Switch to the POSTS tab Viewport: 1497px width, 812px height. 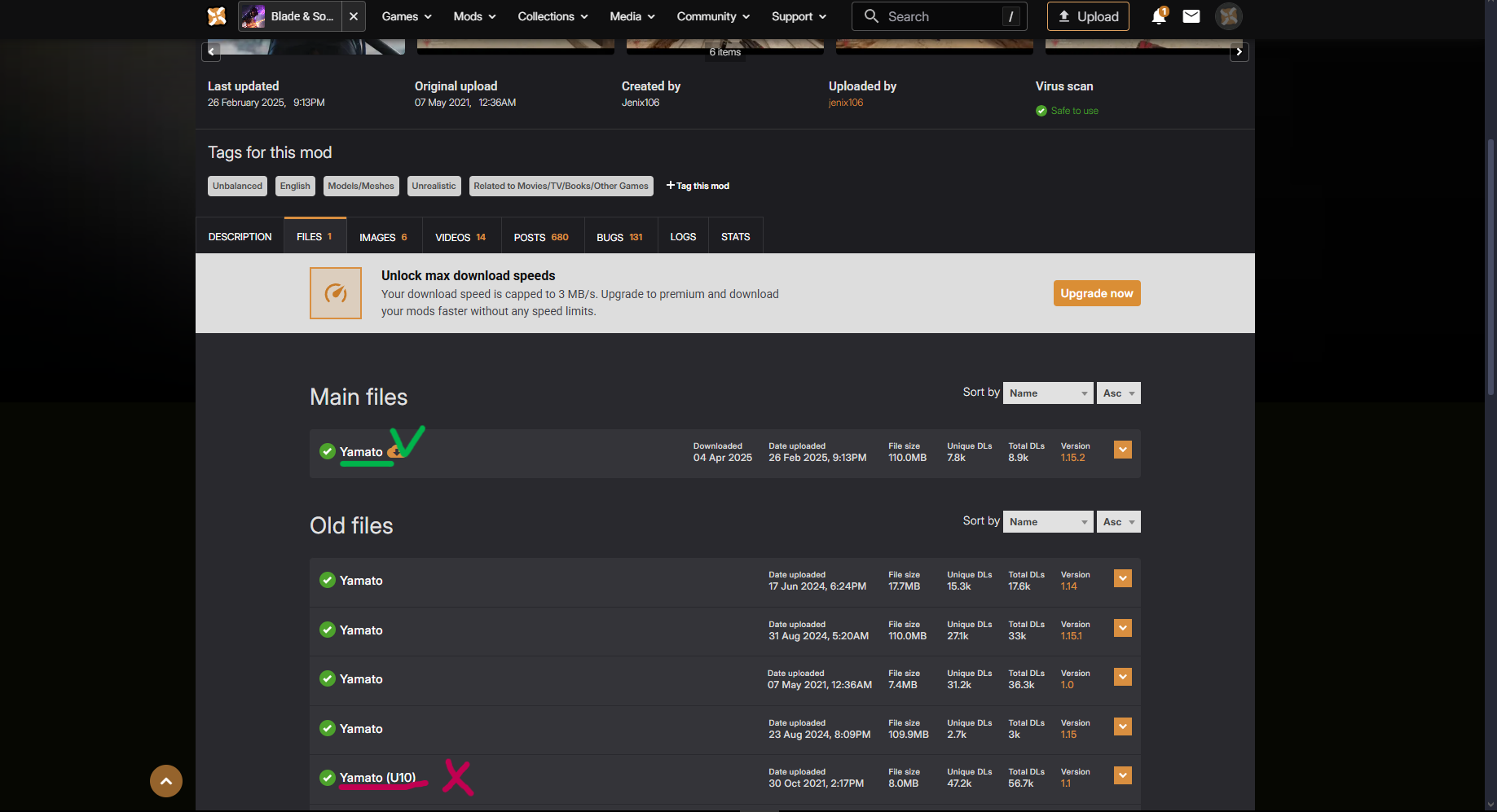pos(541,237)
